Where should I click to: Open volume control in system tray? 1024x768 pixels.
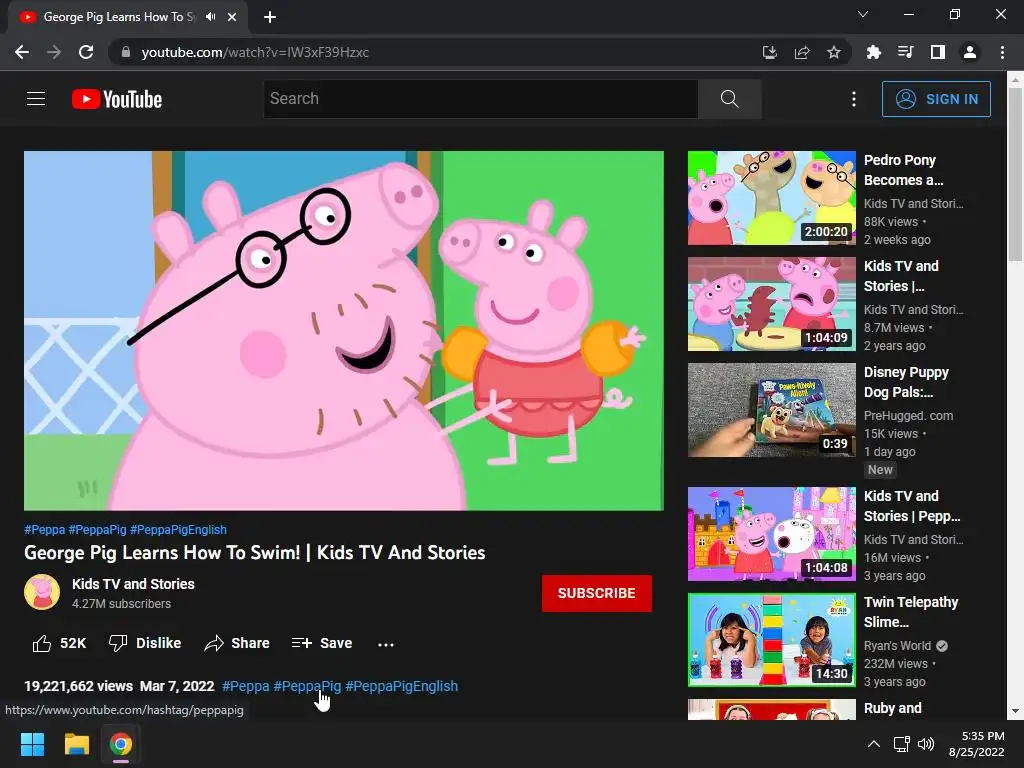click(926, 744)
